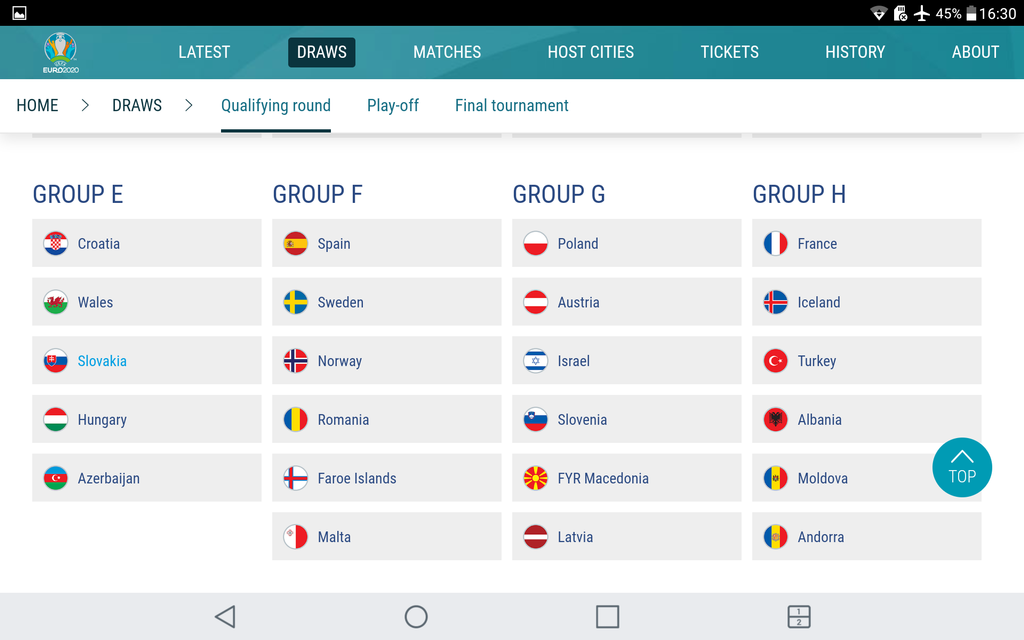This screenshot has width=1024, height=640.
Task: Click the UEFA EURO 2020 logo
Action: click(61, 52)
